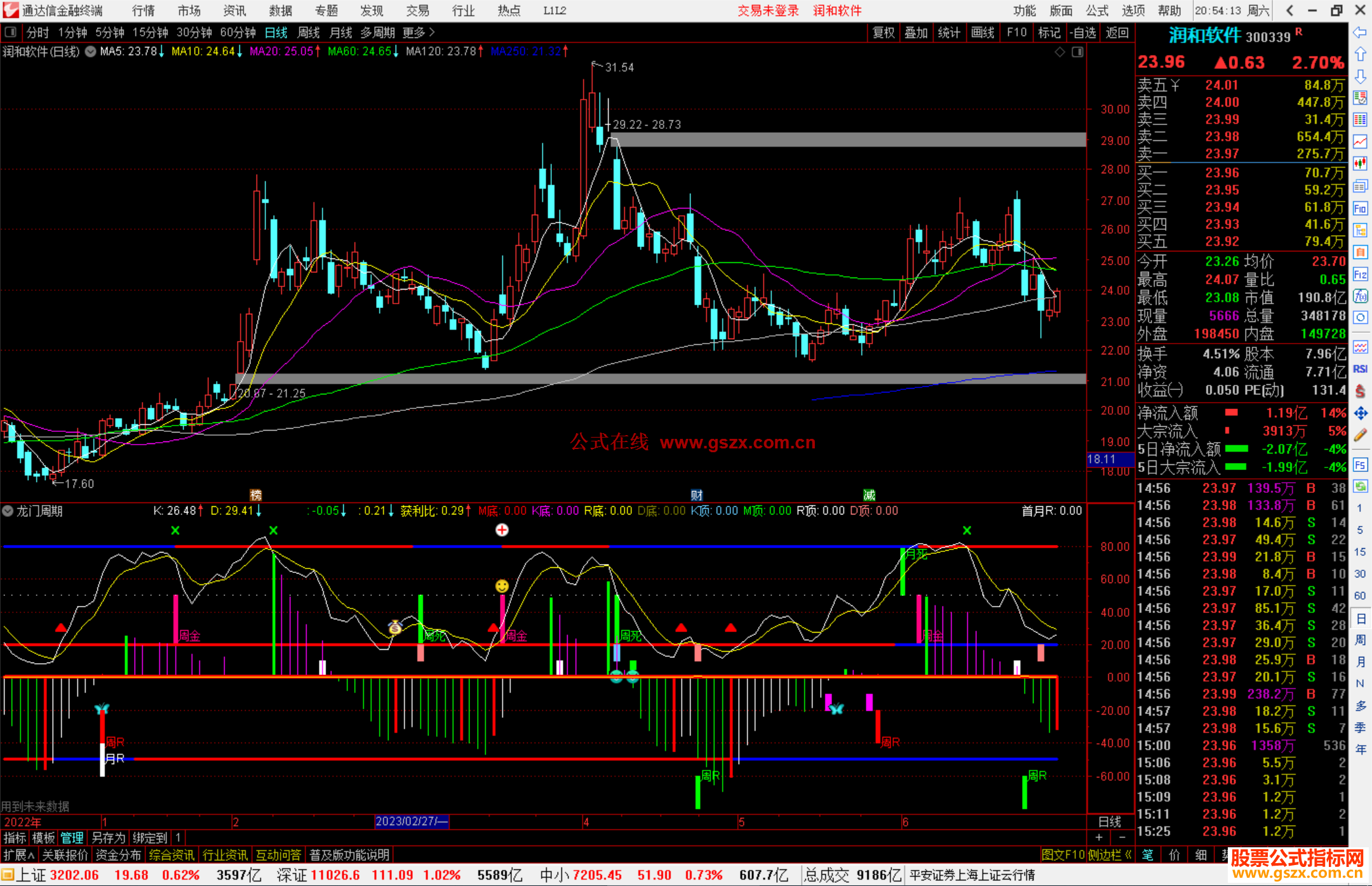Go back using the left arrow sidebar icon

tap(1360, 32)
